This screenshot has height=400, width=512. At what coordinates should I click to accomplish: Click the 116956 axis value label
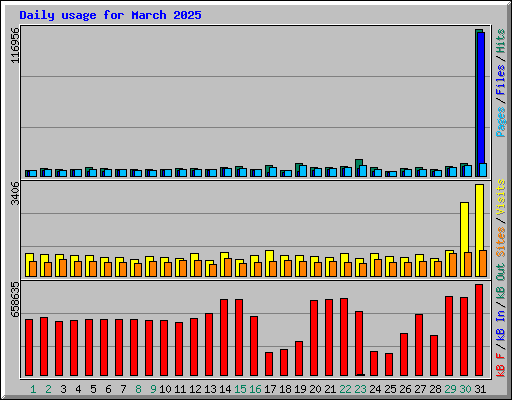click(15, 45)
